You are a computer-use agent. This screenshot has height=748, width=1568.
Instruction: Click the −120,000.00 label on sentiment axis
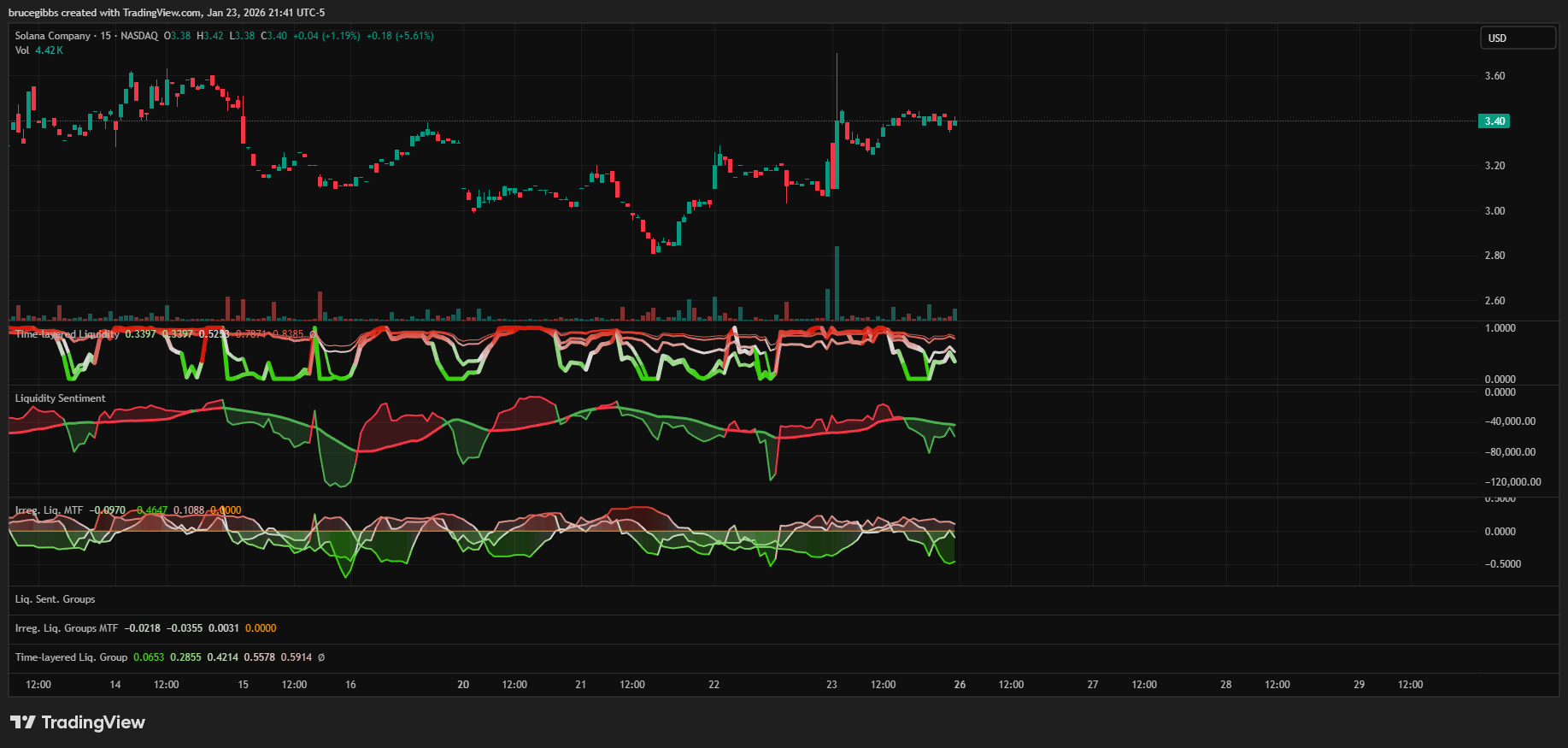coord(1512,482)
